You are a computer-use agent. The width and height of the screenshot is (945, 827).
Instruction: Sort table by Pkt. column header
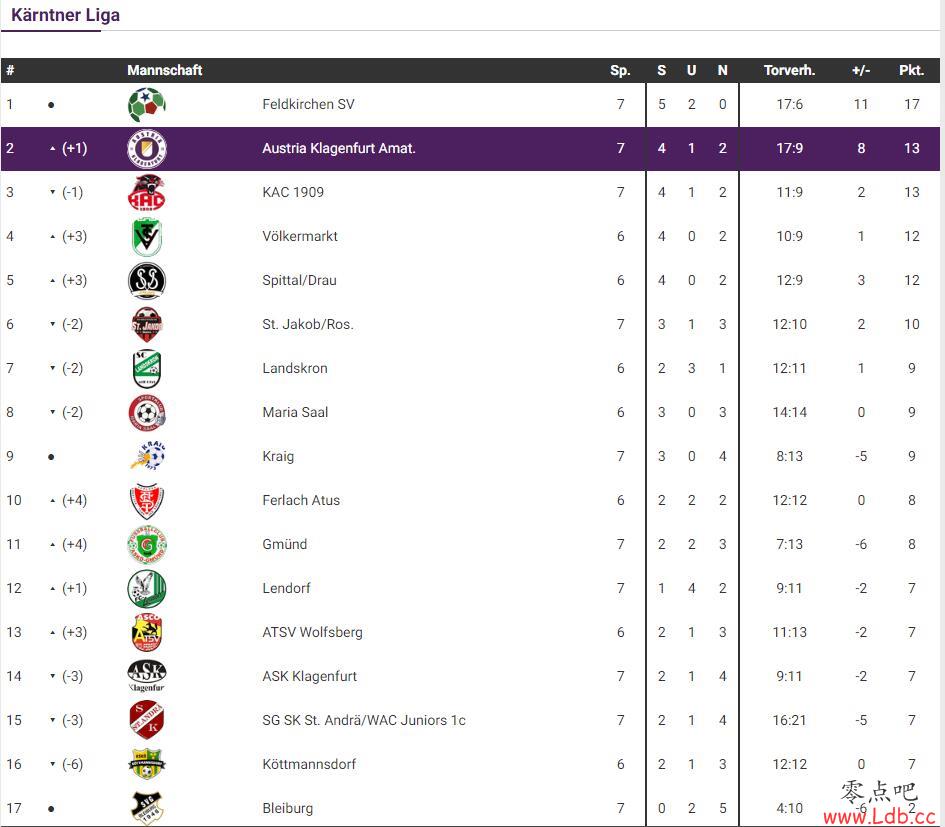pos(911,71)
